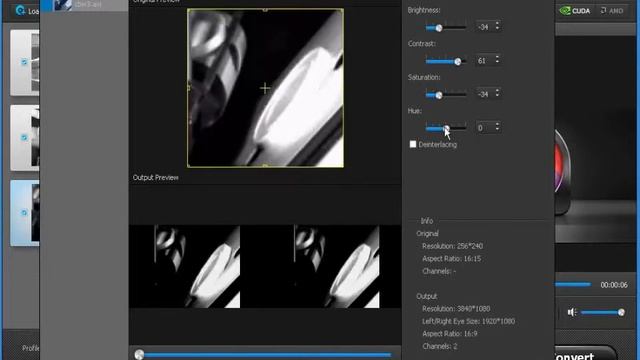640x360 pixels.
Task: Click the Contrast value field showing 61
Action: 484,60
